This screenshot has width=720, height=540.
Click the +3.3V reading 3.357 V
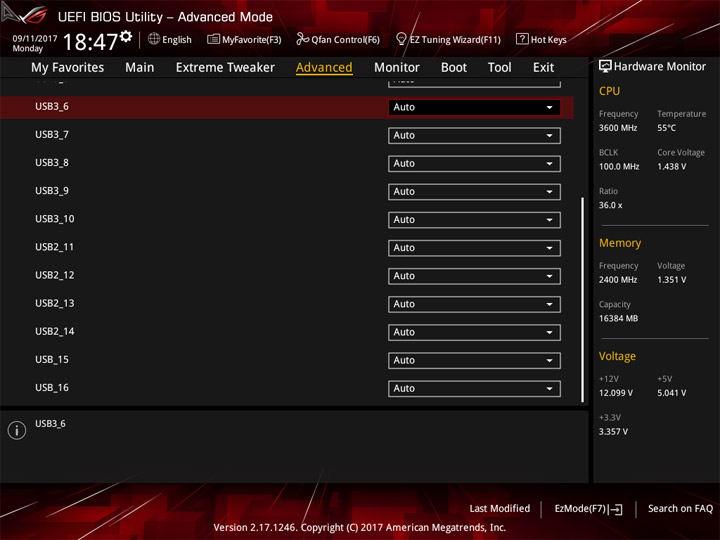click(x=613, y=432)
